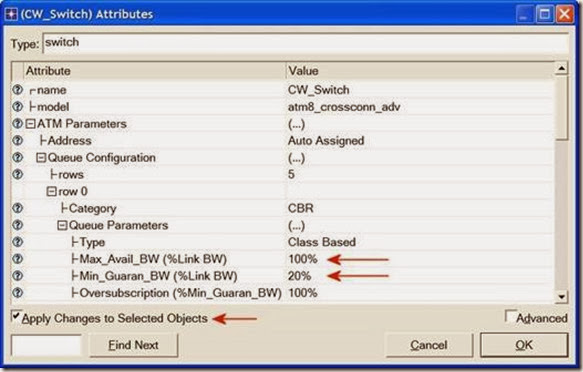Select the model attribute label
This screenshot has width=583, height=372.
(53, 107)
